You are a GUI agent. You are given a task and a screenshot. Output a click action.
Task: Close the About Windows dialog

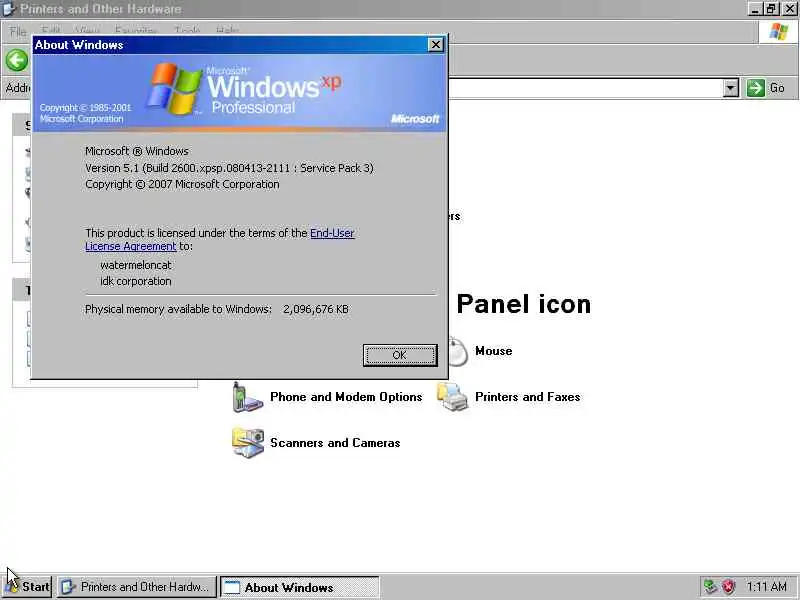coord(436,45)
